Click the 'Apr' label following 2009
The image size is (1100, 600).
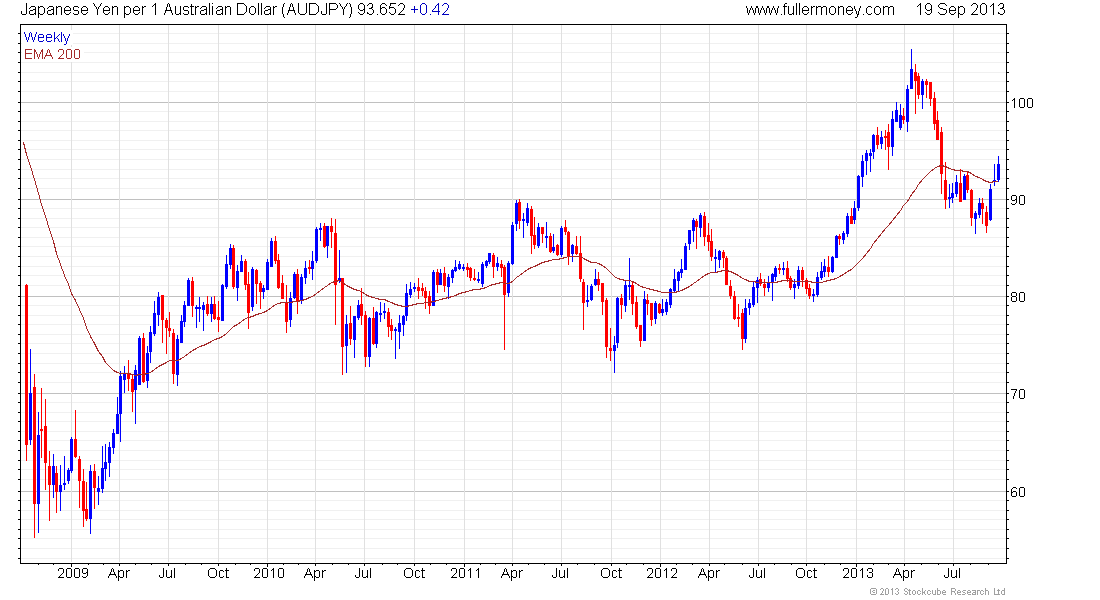click(x=119, y=574)
